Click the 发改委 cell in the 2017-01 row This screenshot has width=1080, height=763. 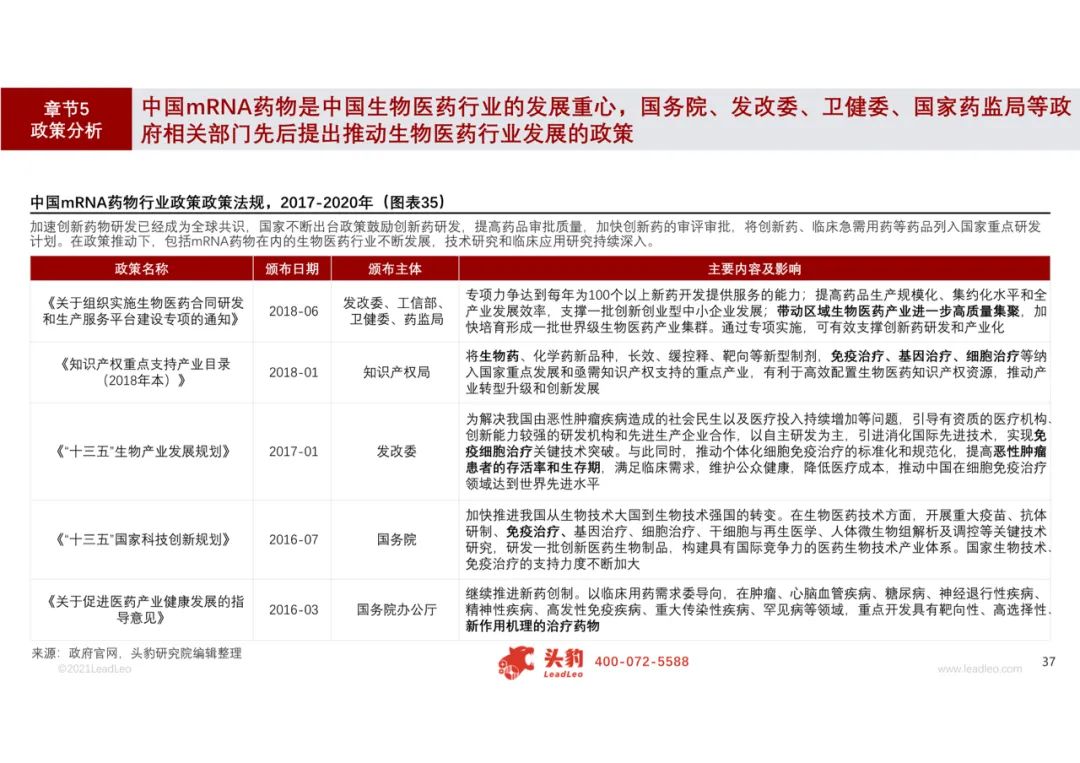(396, 451)
